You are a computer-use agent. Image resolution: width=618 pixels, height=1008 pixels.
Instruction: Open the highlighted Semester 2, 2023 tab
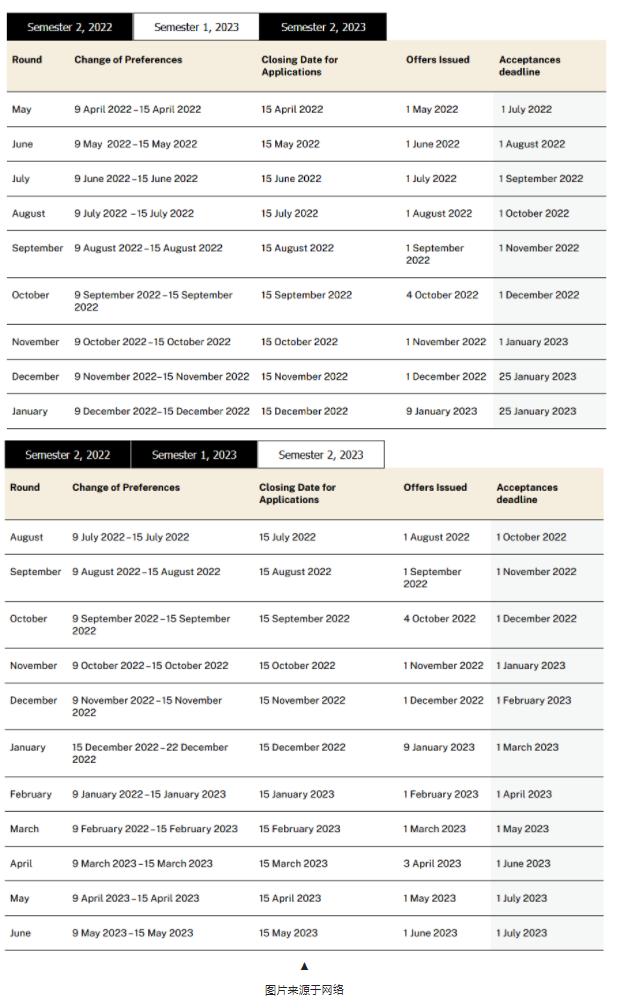tap(320, 455)
